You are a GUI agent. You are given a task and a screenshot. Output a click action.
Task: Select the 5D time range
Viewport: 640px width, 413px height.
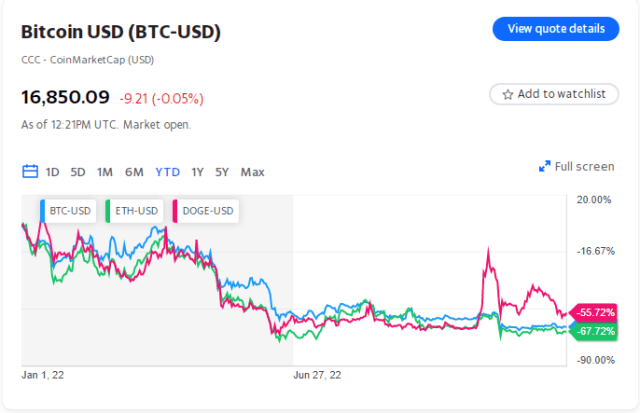(78, 172)
